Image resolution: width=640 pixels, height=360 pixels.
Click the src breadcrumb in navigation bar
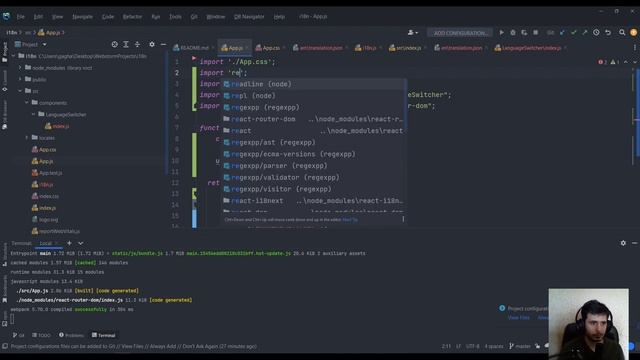pyautogui.click(x=28, y=33)
